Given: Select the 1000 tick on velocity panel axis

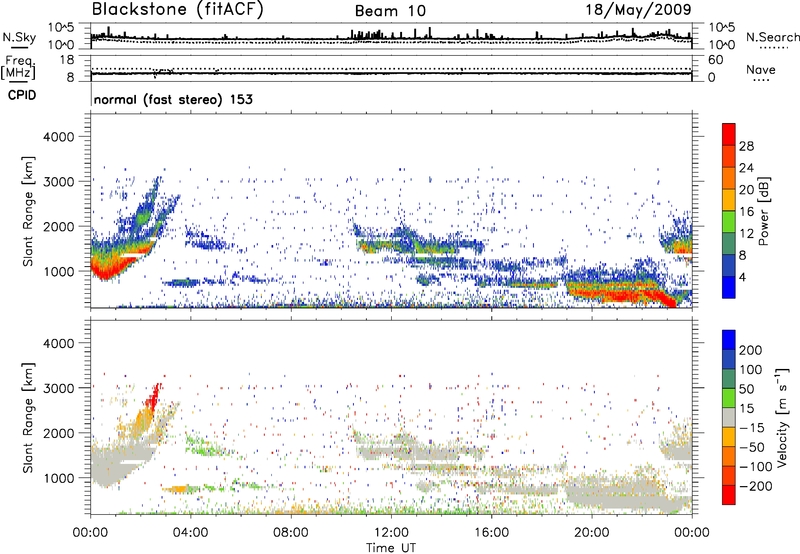Looking at the screenshot, I should (x=58, y=478).
